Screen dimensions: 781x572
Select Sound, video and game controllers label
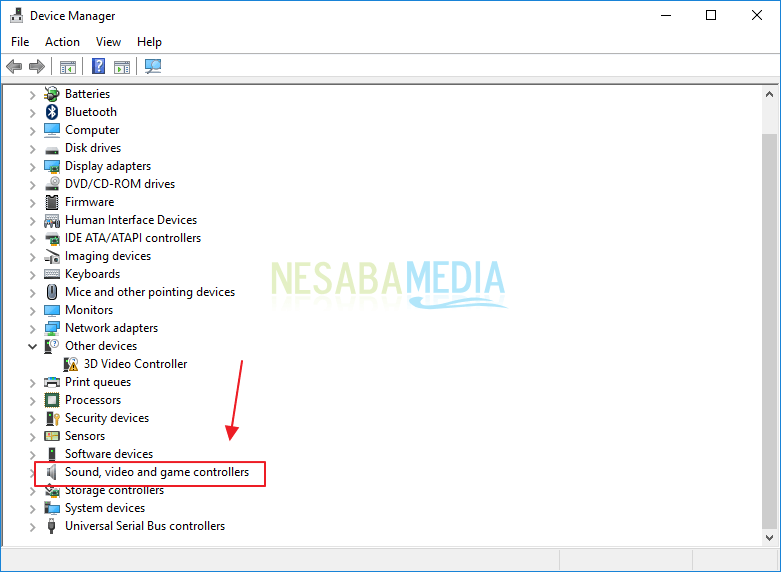point(157,472)
